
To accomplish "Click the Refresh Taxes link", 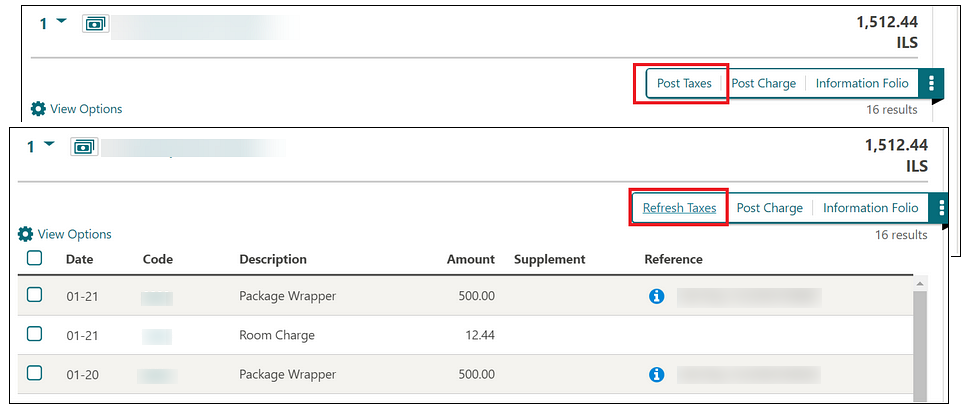I will [679, 208].
